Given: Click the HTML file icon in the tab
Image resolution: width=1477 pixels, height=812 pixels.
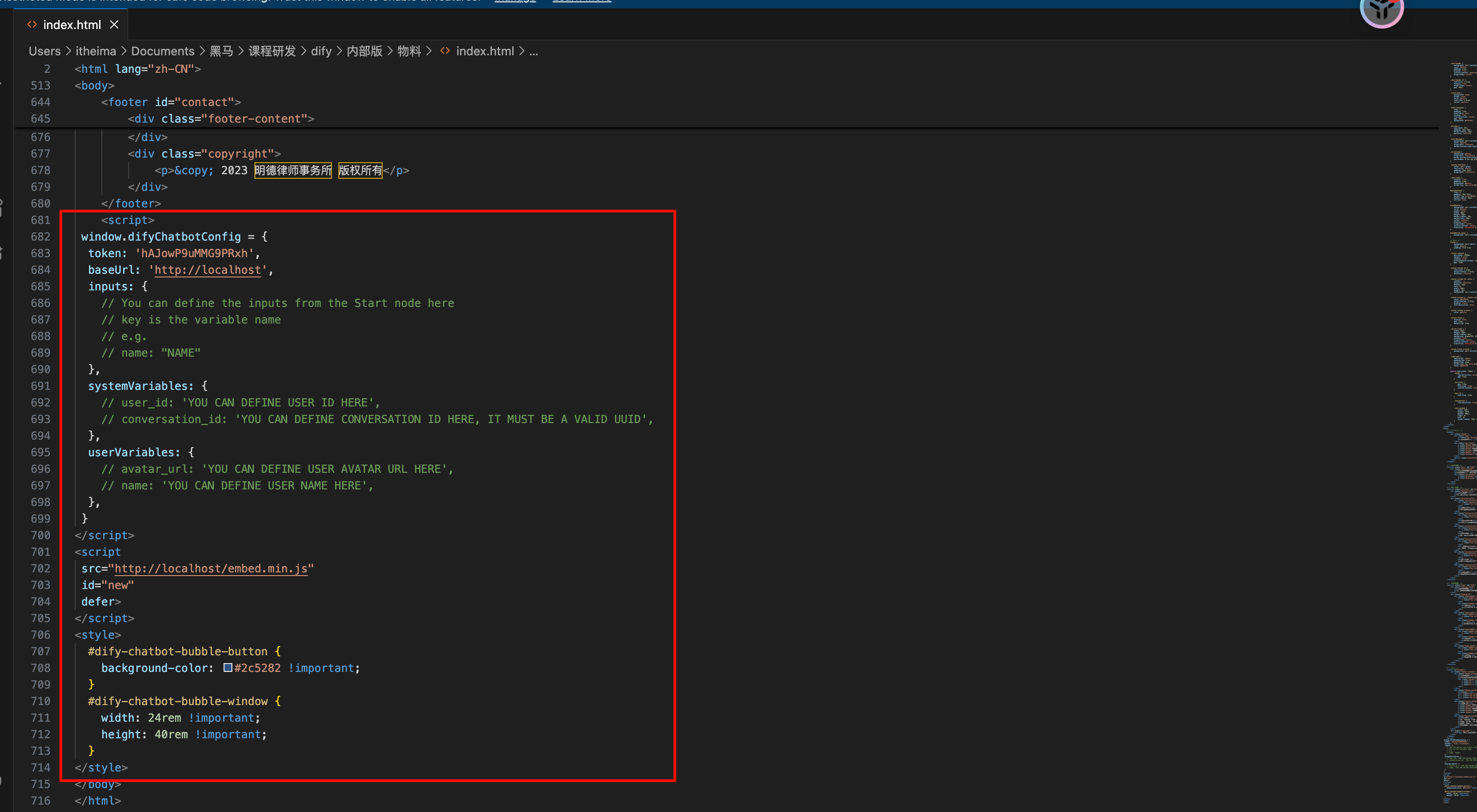Looking at the screenshot, I should (32, 24).
